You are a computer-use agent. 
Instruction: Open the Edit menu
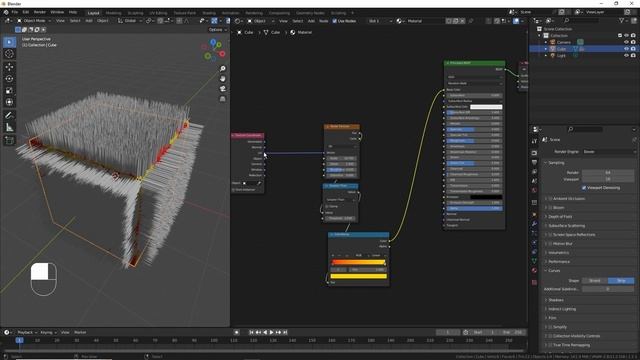[26, 12]
